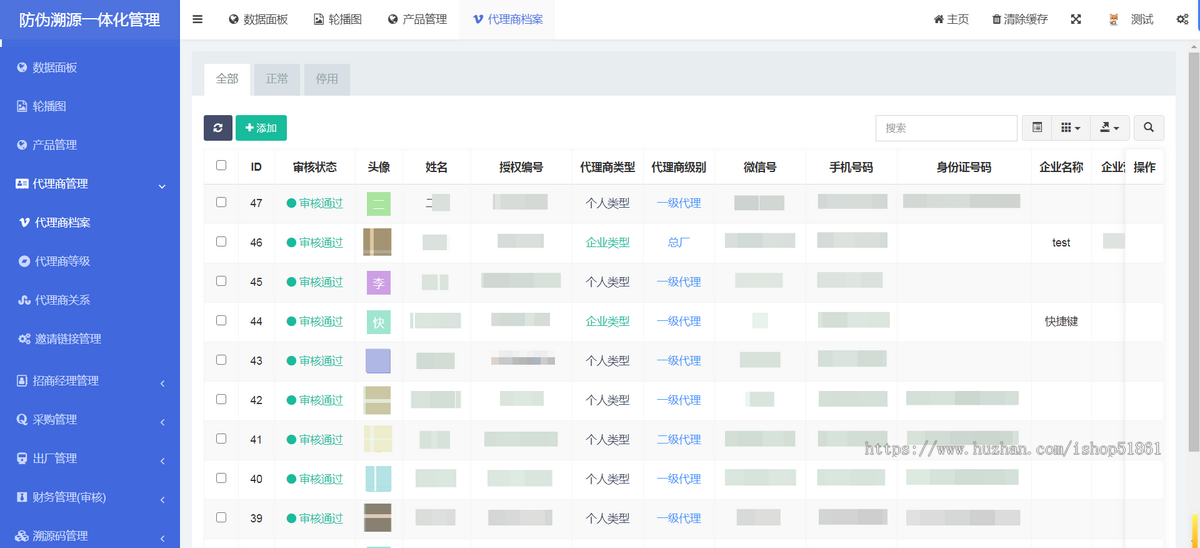Tick the checkbox for row ID 43
This screenshot has width=1200, height=548.
click(221, 360)
